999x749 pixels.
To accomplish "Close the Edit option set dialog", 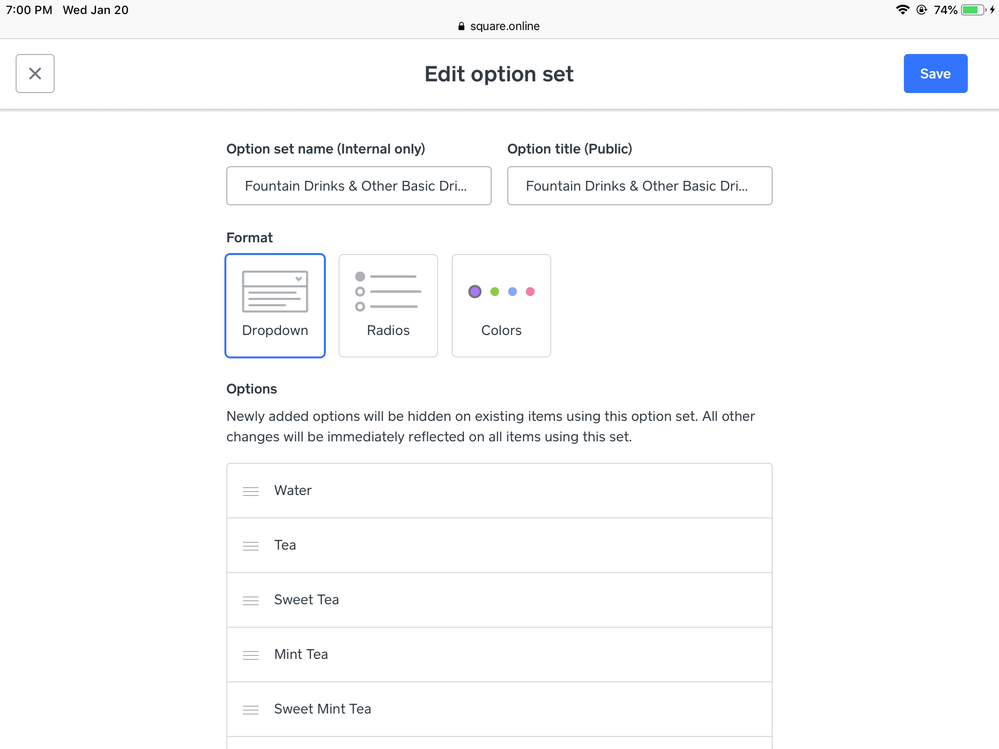I will tap(35, 74).
